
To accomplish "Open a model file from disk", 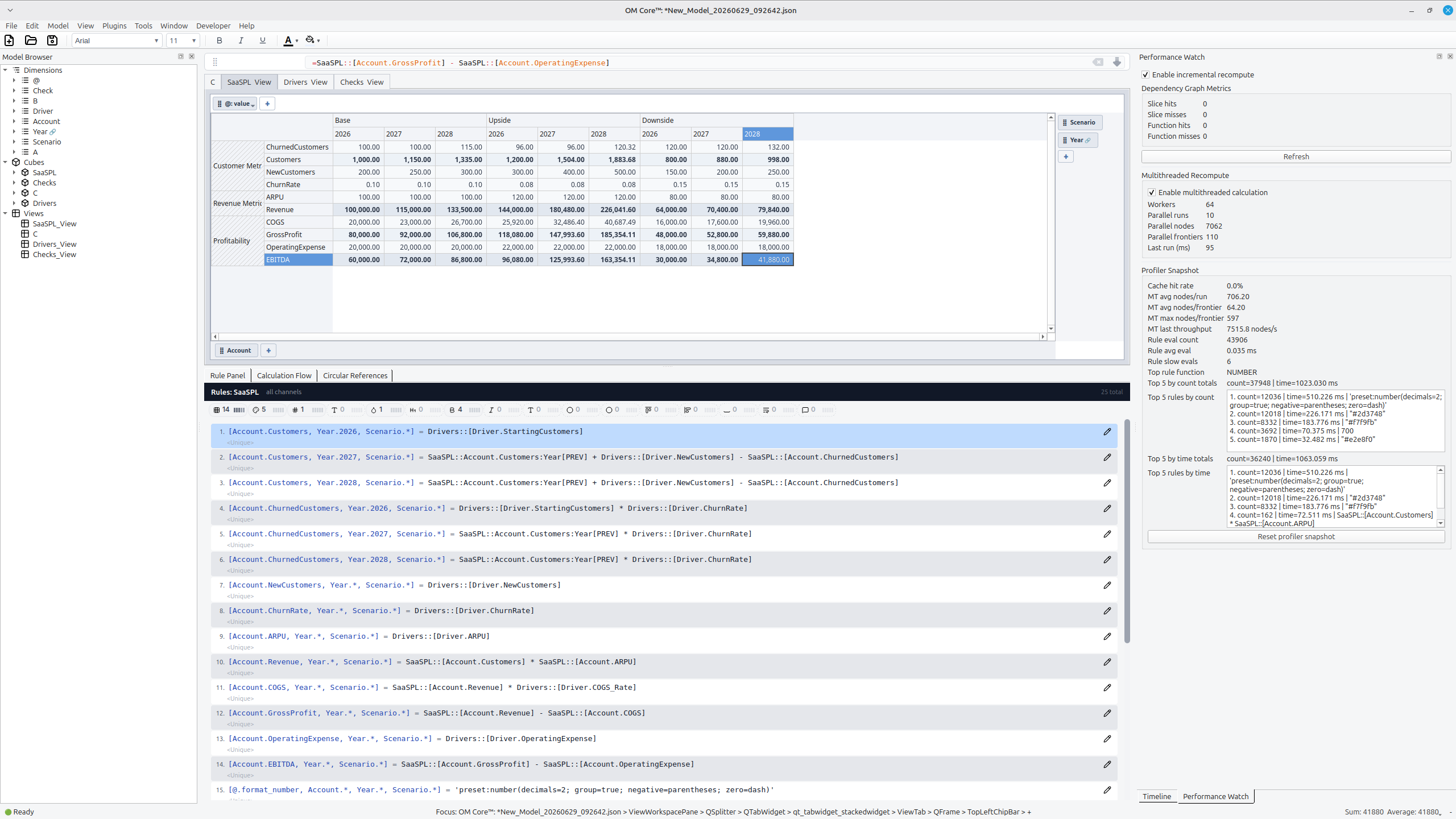I will [31, 40].
